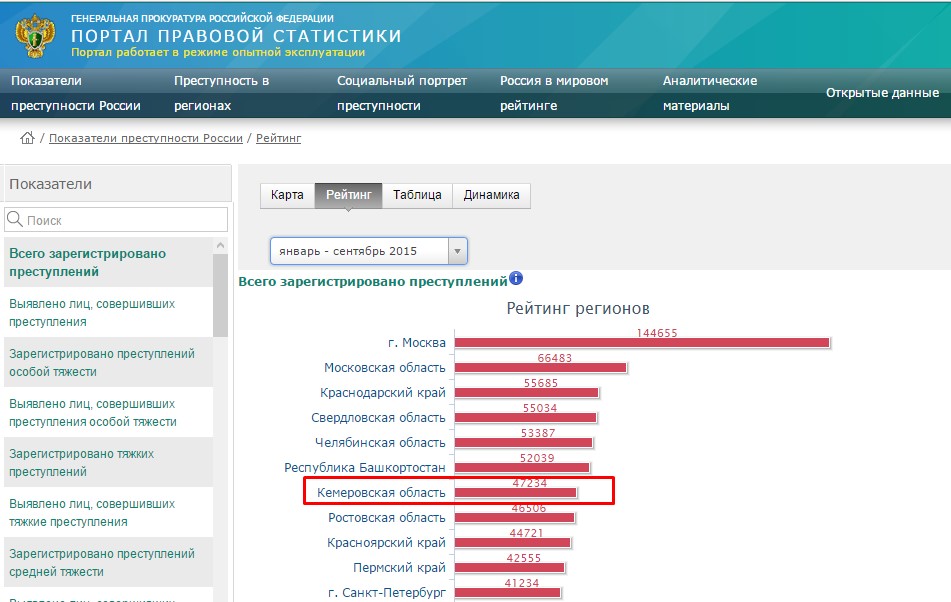The image size is (951, 602).
Task: Click the 'Рейтинг регионов' chart title
Action: point(578,309)
